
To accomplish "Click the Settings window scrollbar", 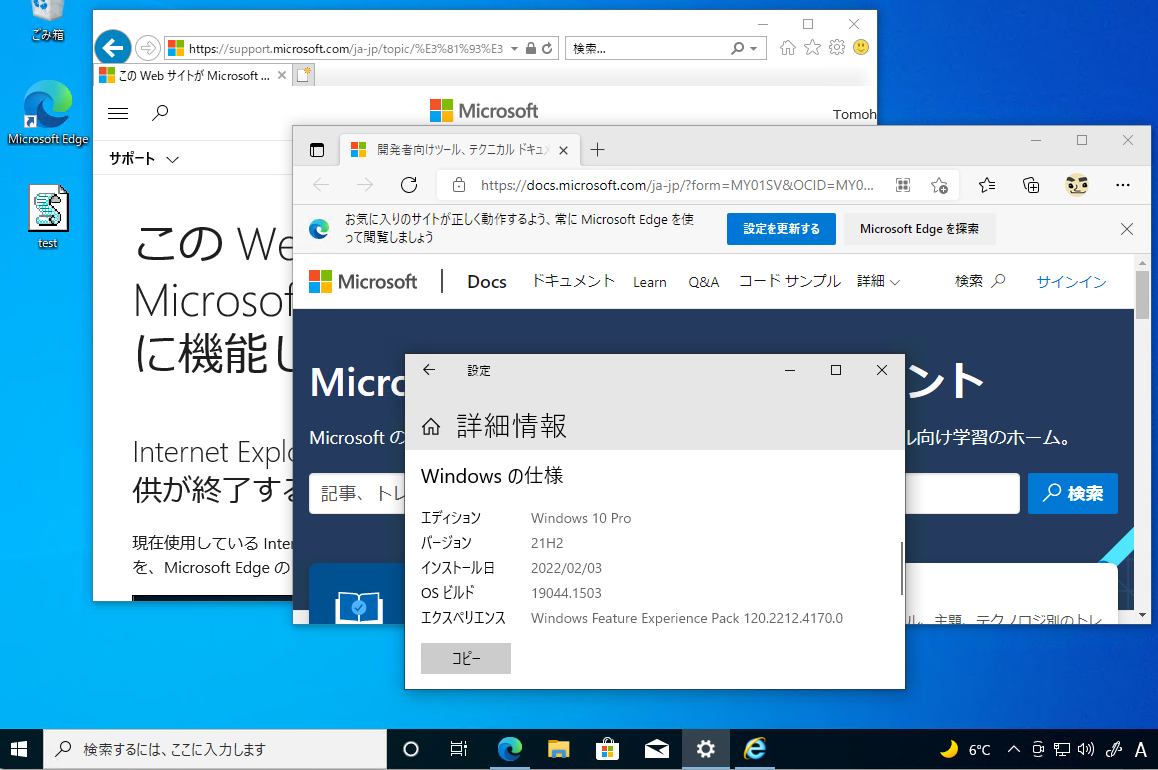I will (x=901, y=568).
